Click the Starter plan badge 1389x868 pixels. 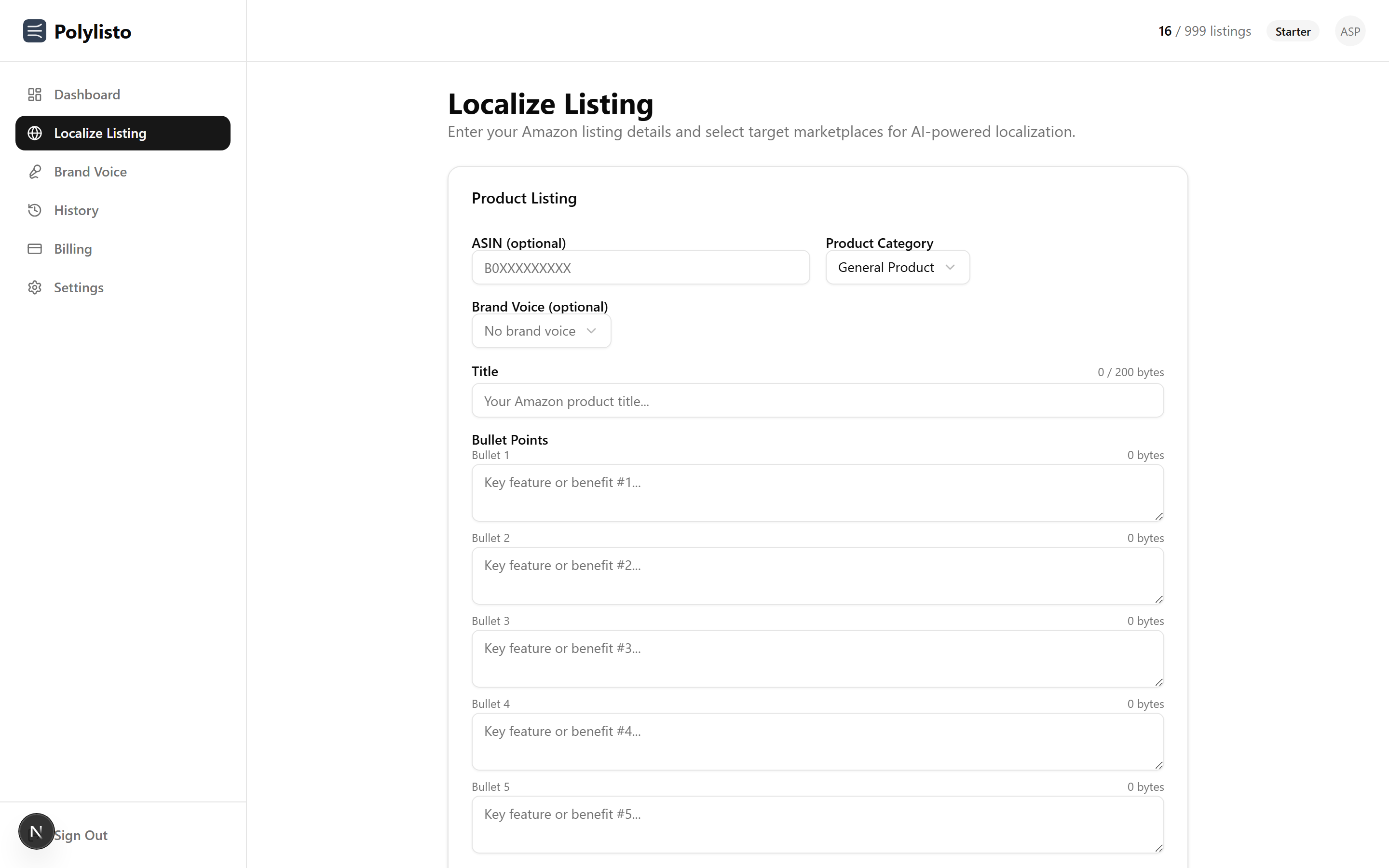pos(1292,31)
